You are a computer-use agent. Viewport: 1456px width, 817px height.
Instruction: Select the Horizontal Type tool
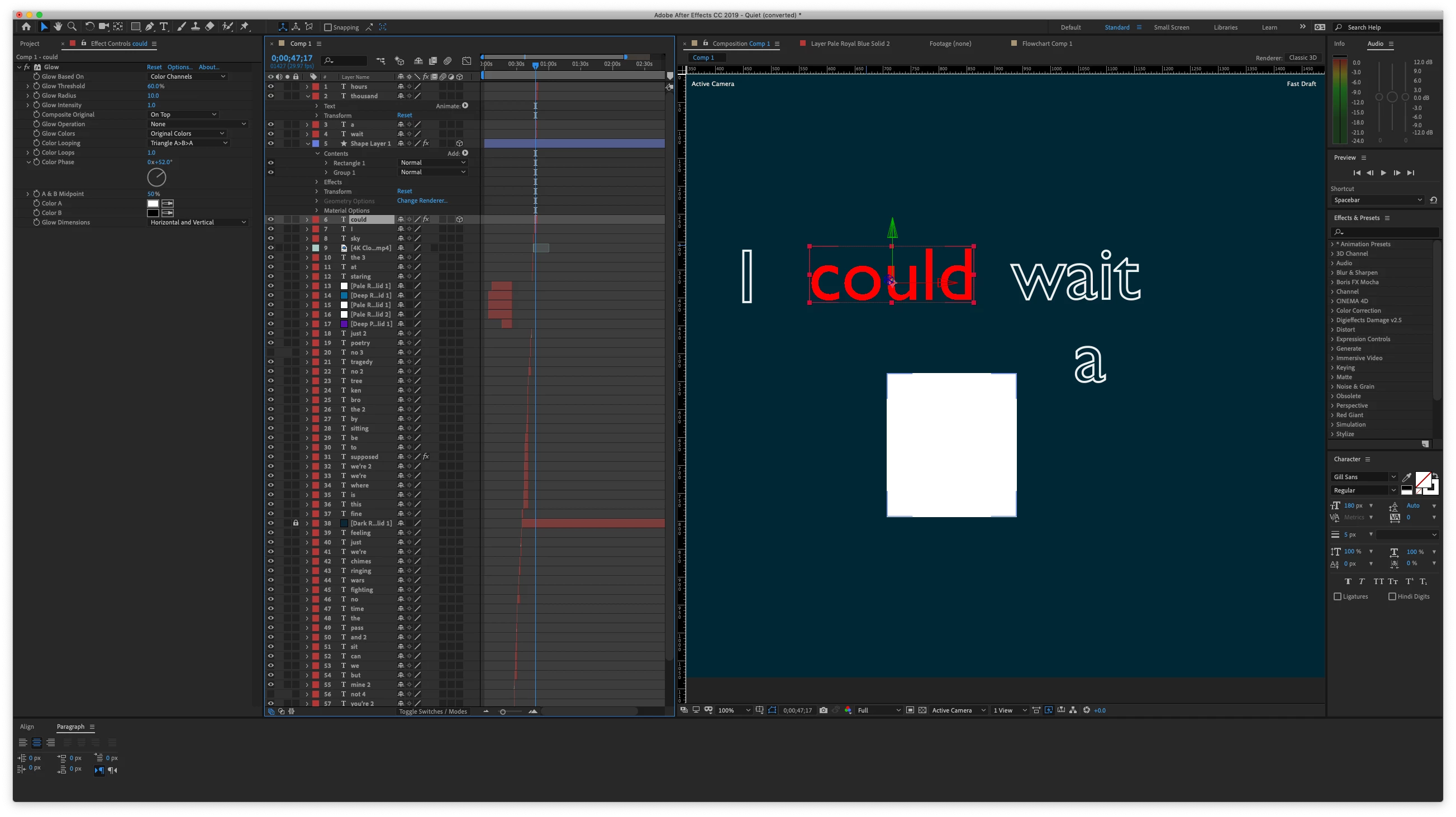tap(164, 27)
